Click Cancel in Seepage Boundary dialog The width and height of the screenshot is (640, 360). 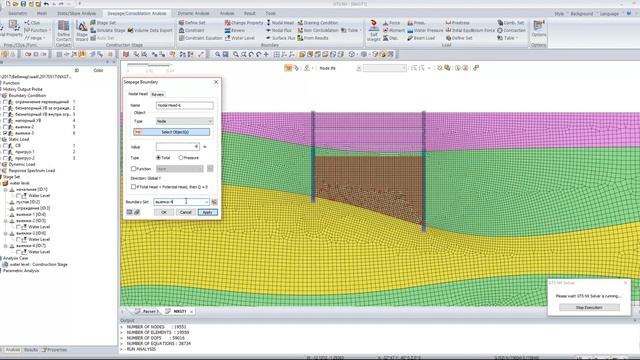pyautogui.click(x=185, y=212)
